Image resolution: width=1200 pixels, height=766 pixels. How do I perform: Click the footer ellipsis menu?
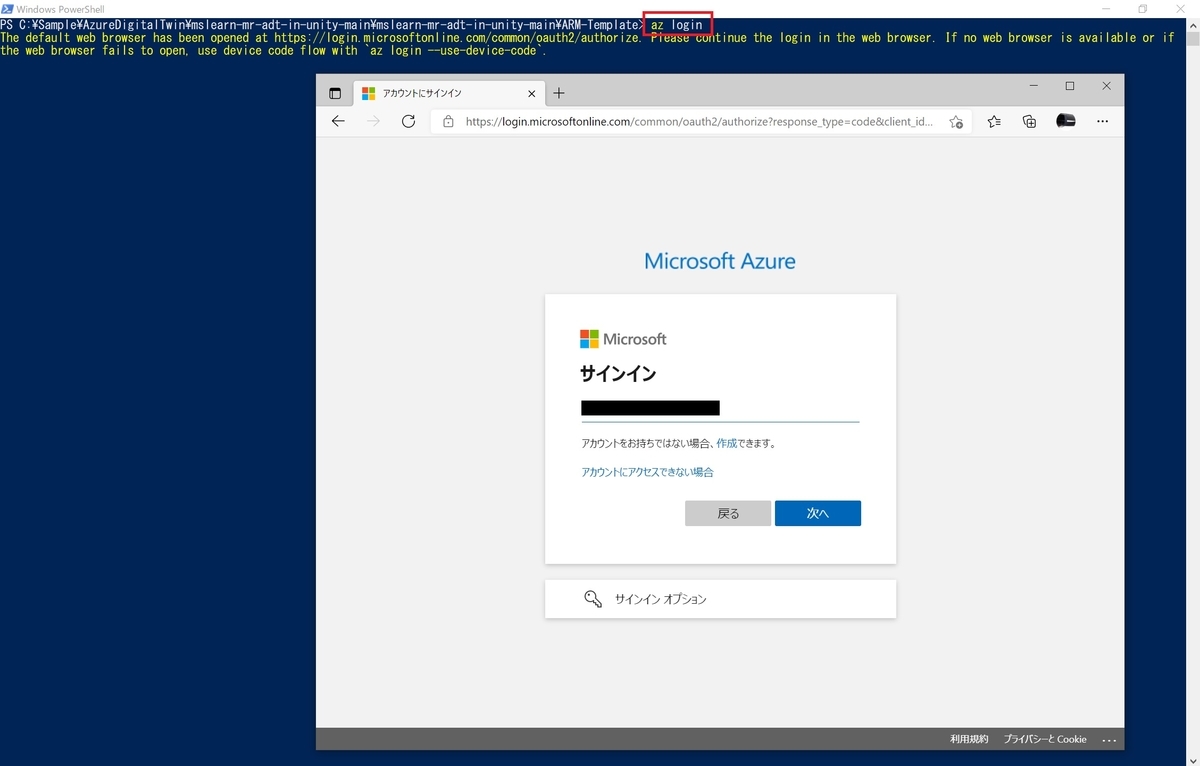point(1109,740)
